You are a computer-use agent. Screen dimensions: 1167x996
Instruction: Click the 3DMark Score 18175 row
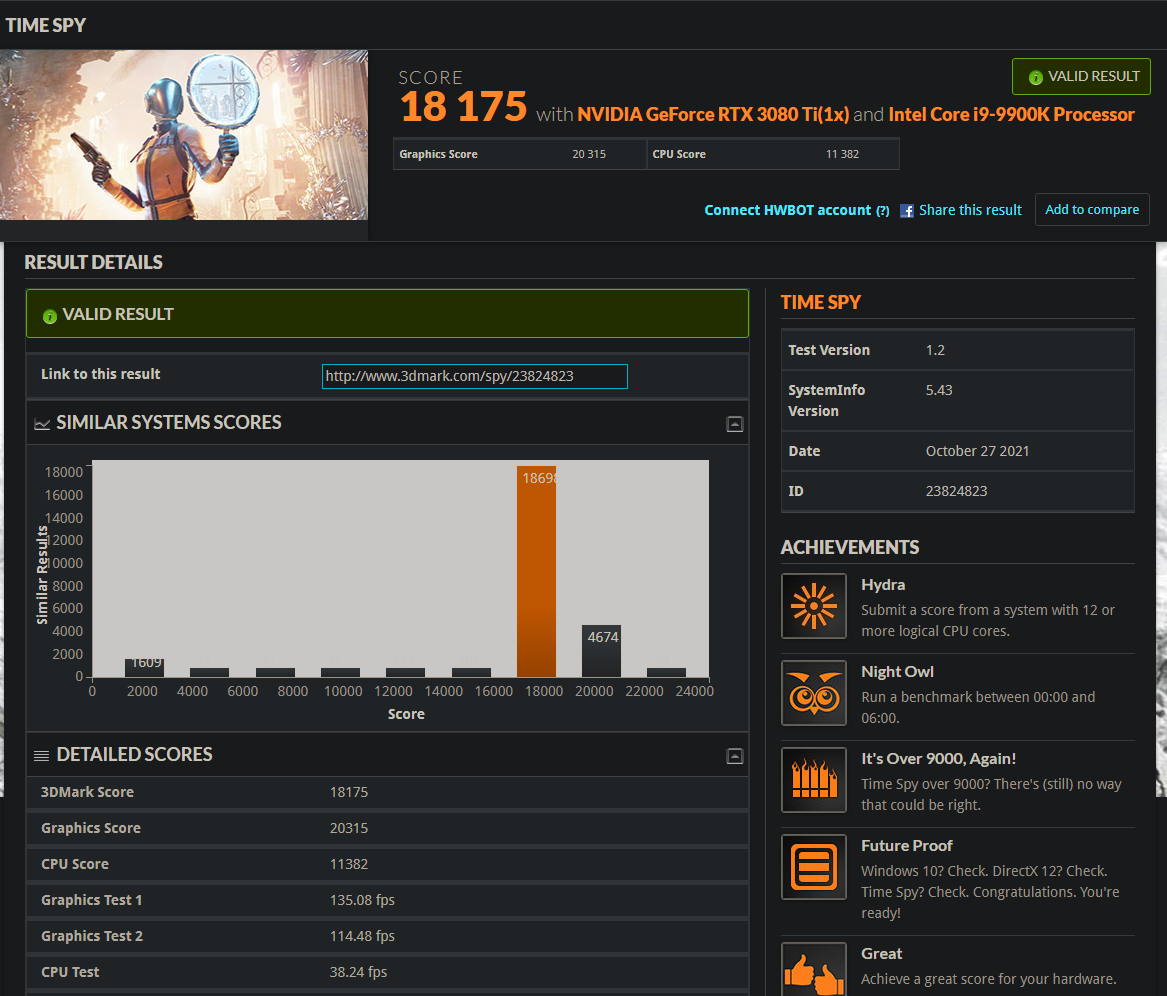pos(387,792)
